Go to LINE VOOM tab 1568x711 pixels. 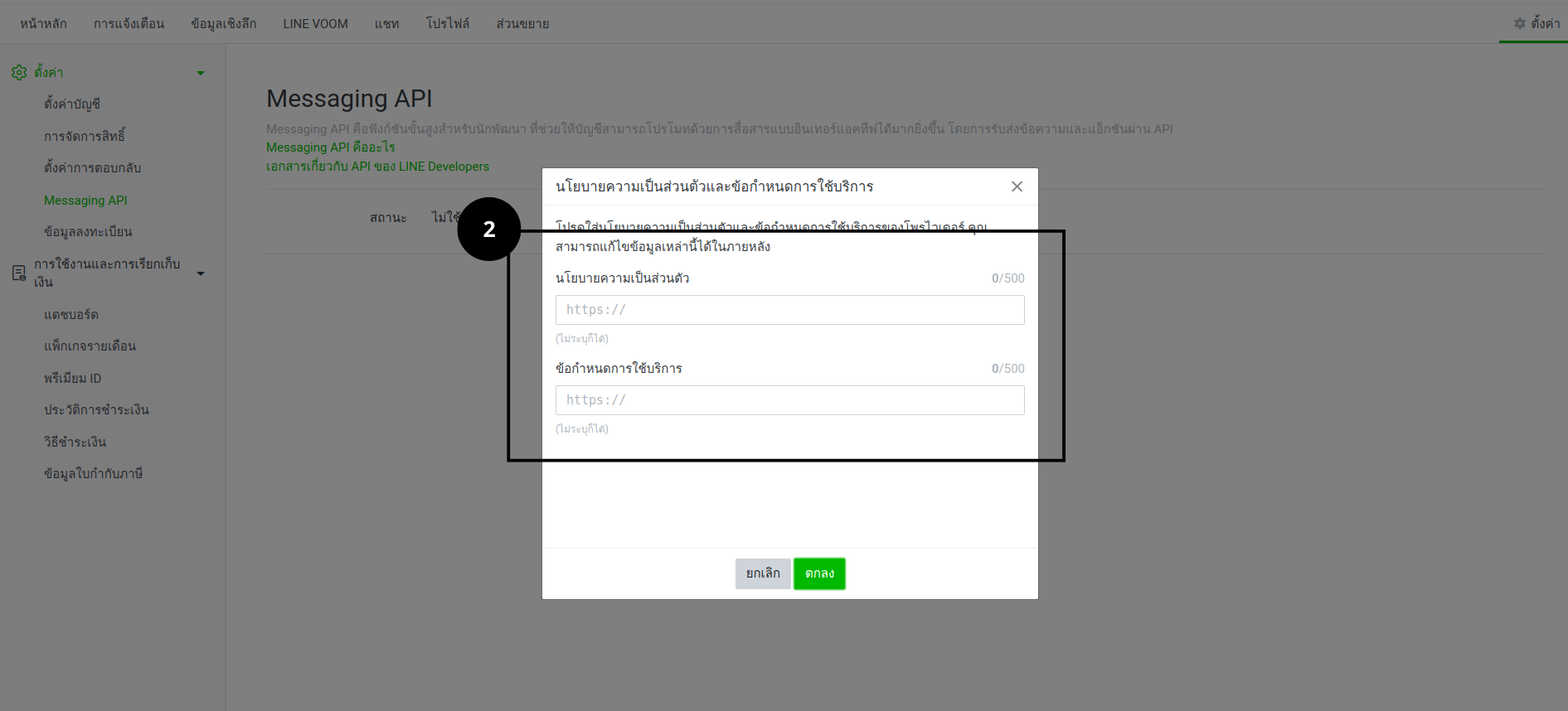(x=315, y=23)
